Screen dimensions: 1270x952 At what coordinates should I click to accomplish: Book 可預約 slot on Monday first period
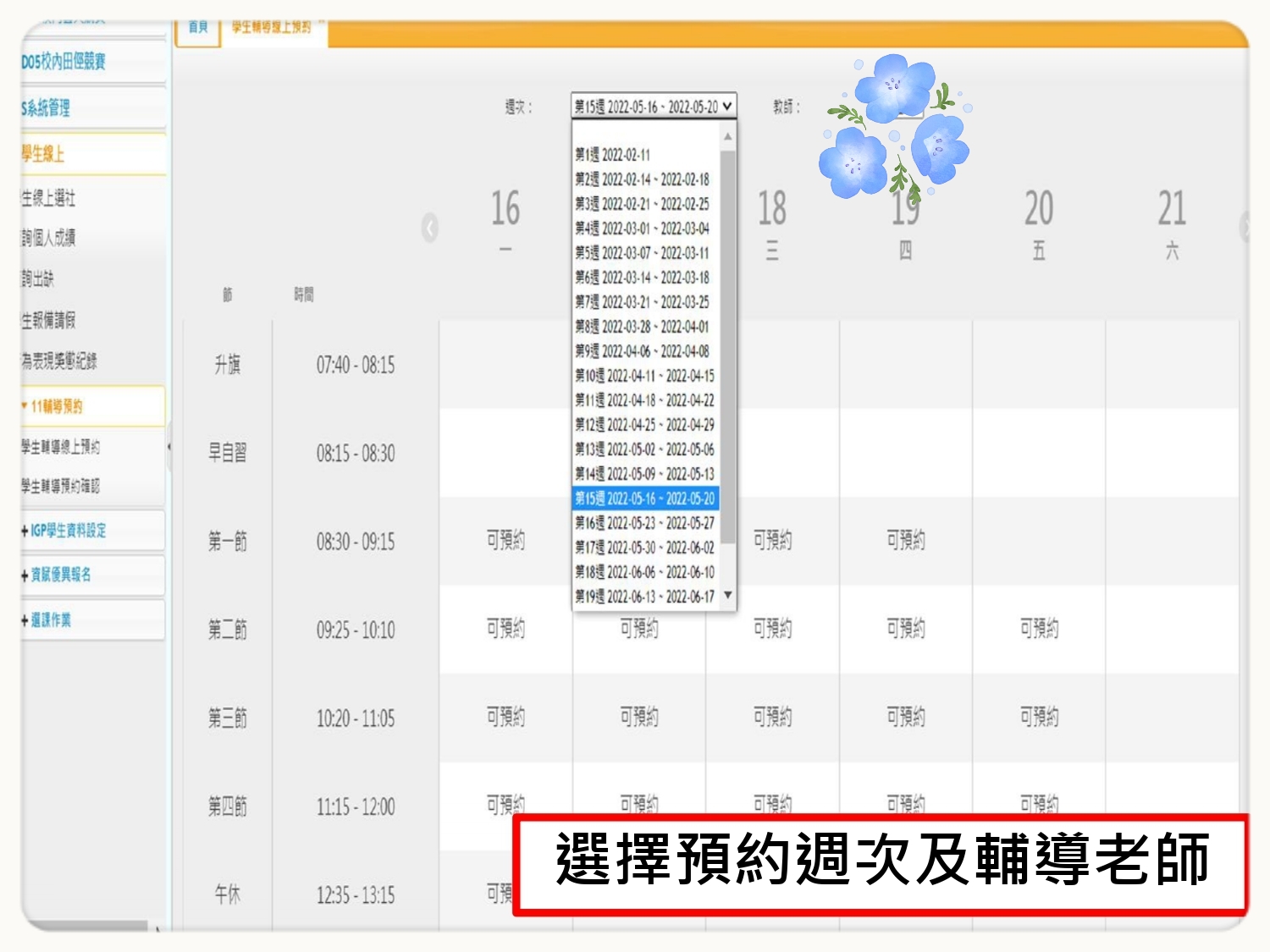coord(505,540)
